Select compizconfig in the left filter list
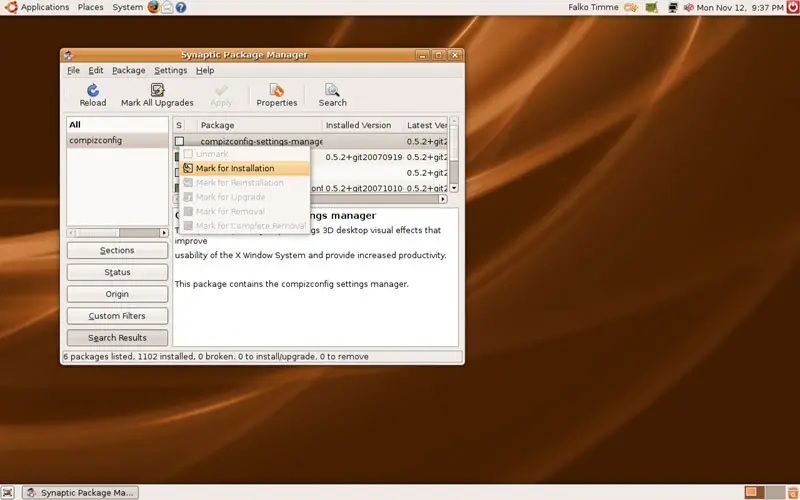Image resolution: width=800 pixels, height=500 pixels. (x=96, y=141)
